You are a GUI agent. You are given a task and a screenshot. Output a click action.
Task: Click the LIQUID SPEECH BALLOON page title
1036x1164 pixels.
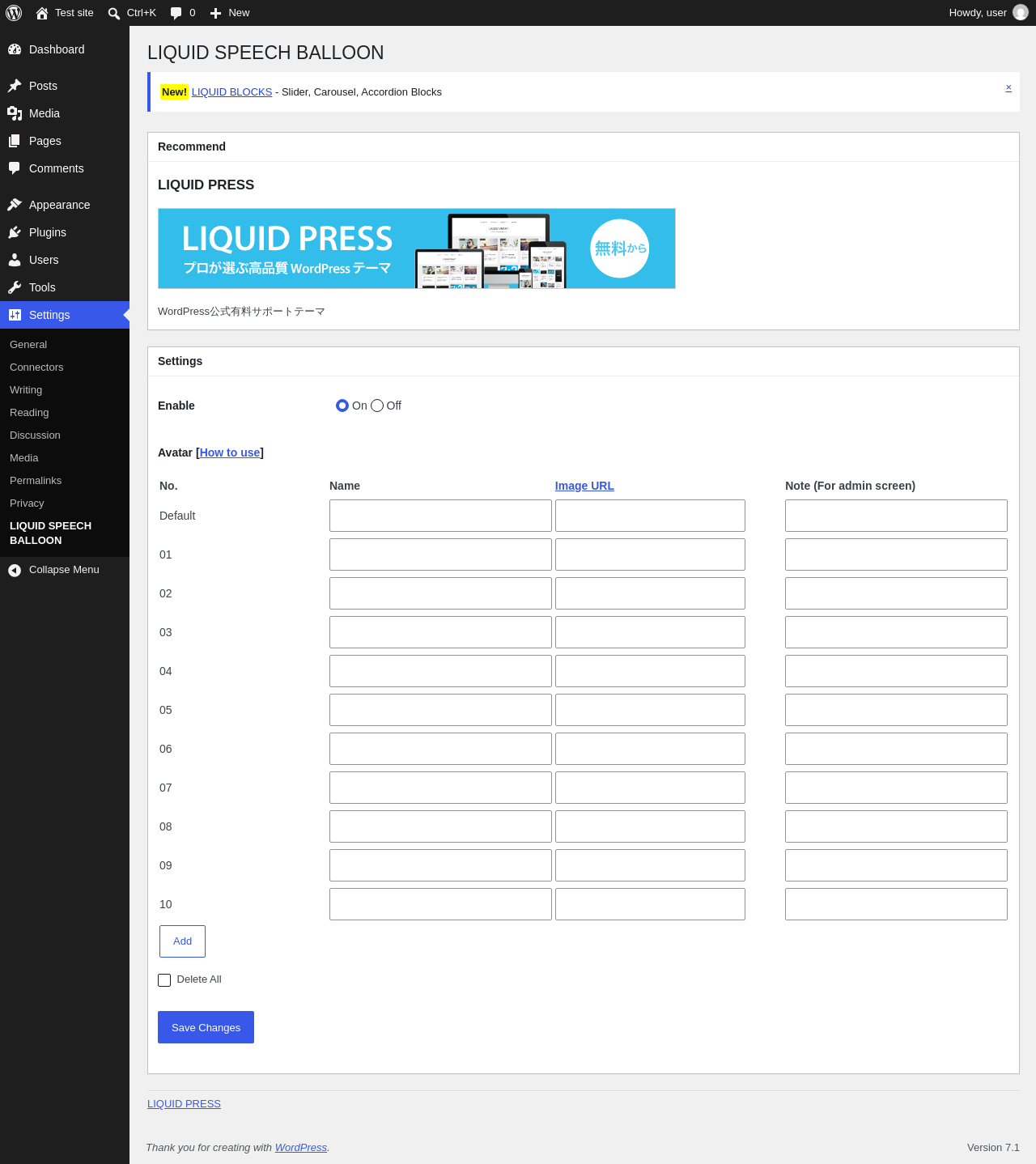click(x=265, y=53)
